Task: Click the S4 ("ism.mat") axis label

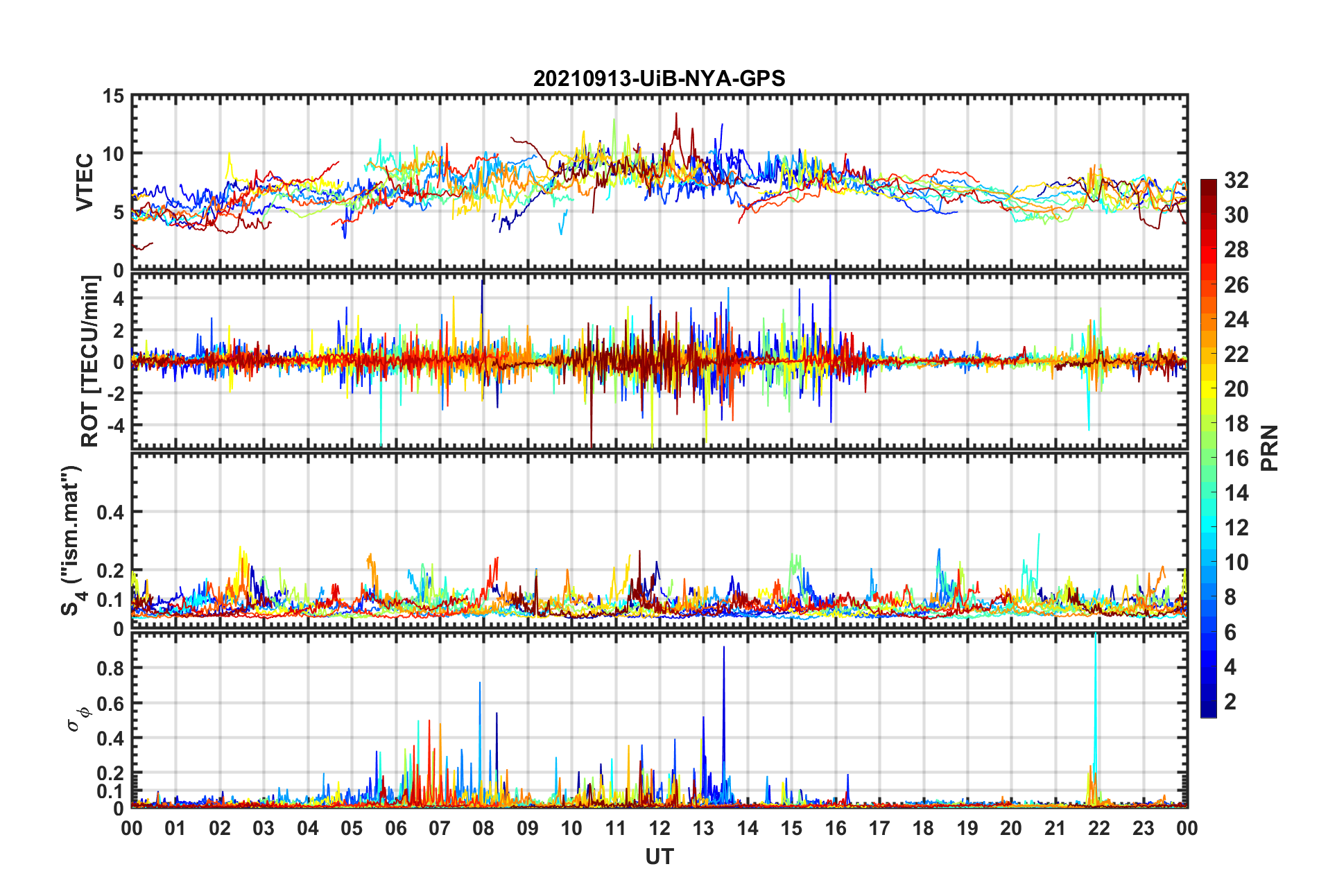Action: point(71,540)
